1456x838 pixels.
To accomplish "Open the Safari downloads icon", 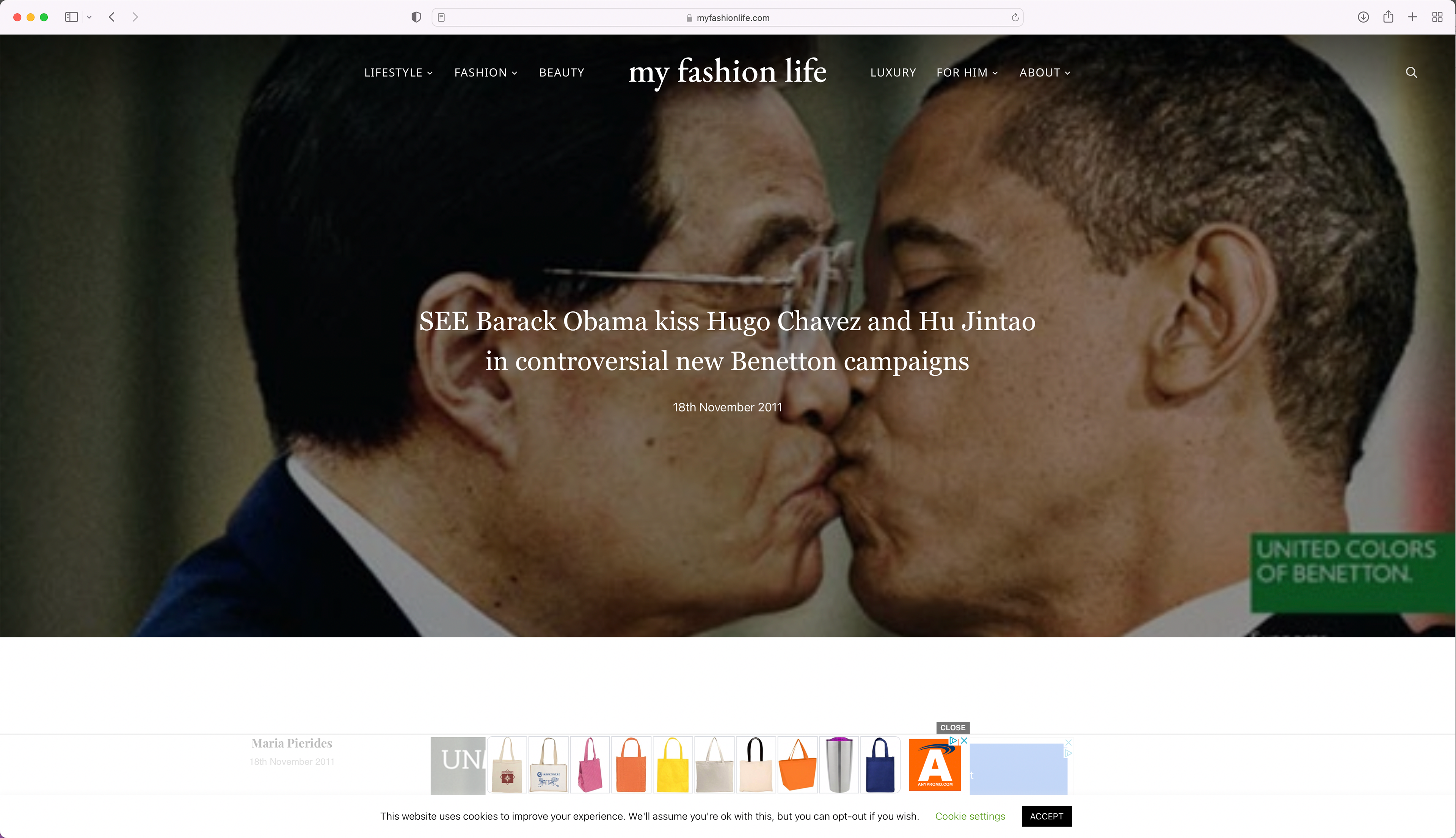I will (x=1363, y=17).
